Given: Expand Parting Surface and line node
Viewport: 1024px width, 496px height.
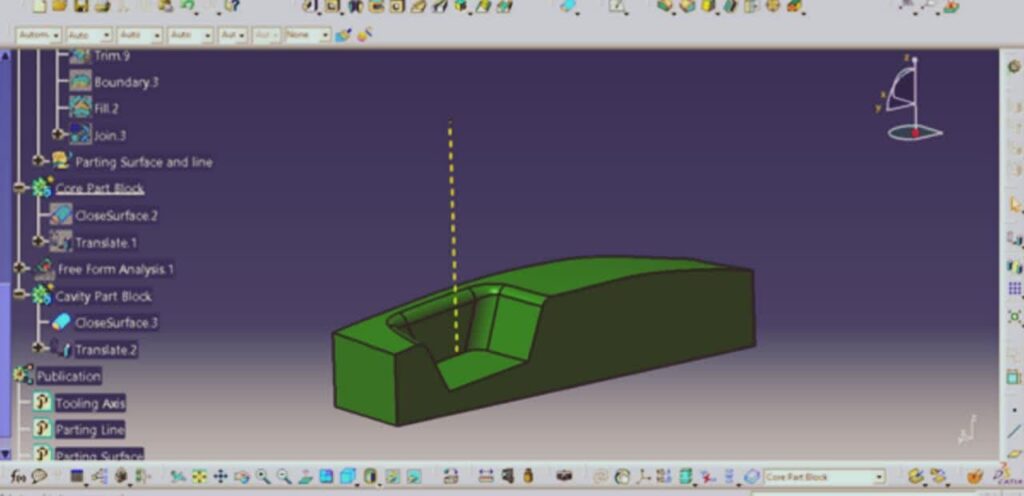Looking at the screenshot, I should pyautogui.click(x=39, y=161).
